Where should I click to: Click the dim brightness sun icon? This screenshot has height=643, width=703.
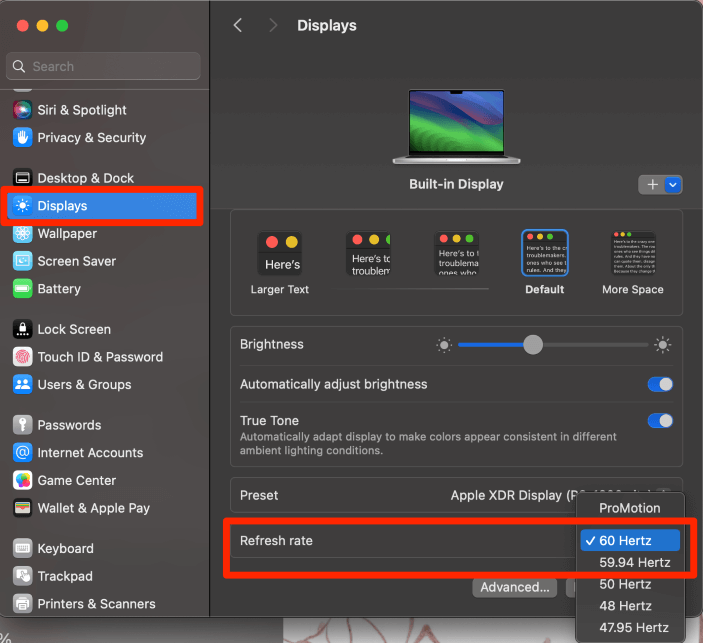(444, 345)
